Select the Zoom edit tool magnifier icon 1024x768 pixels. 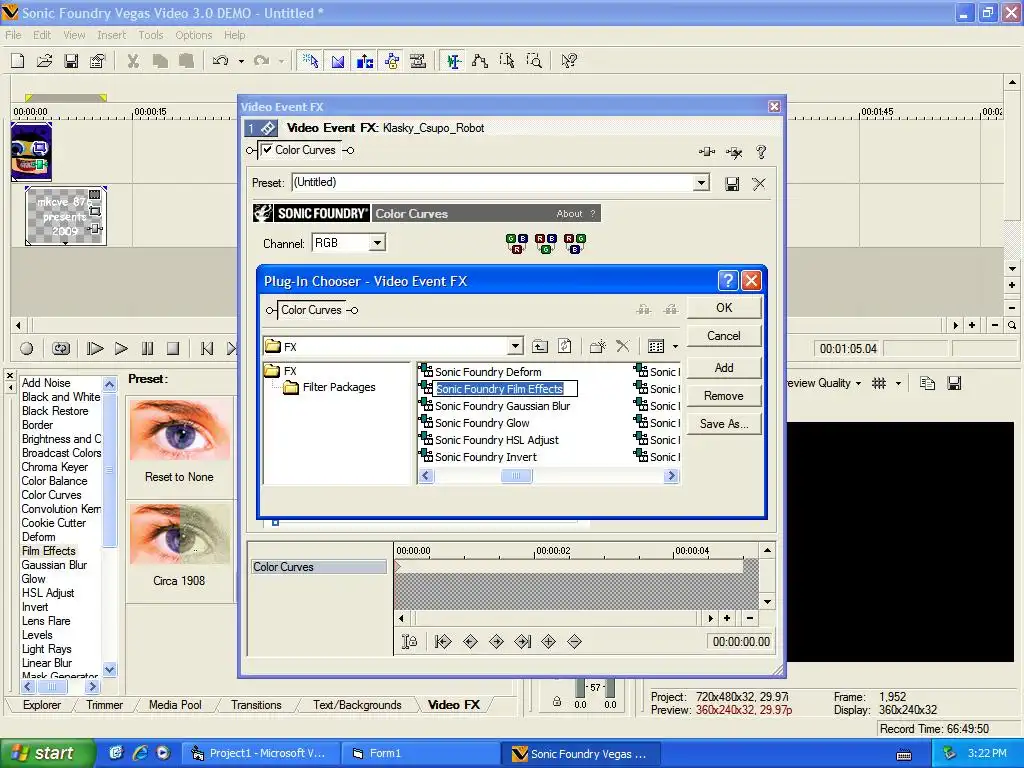tap(534, 61)
